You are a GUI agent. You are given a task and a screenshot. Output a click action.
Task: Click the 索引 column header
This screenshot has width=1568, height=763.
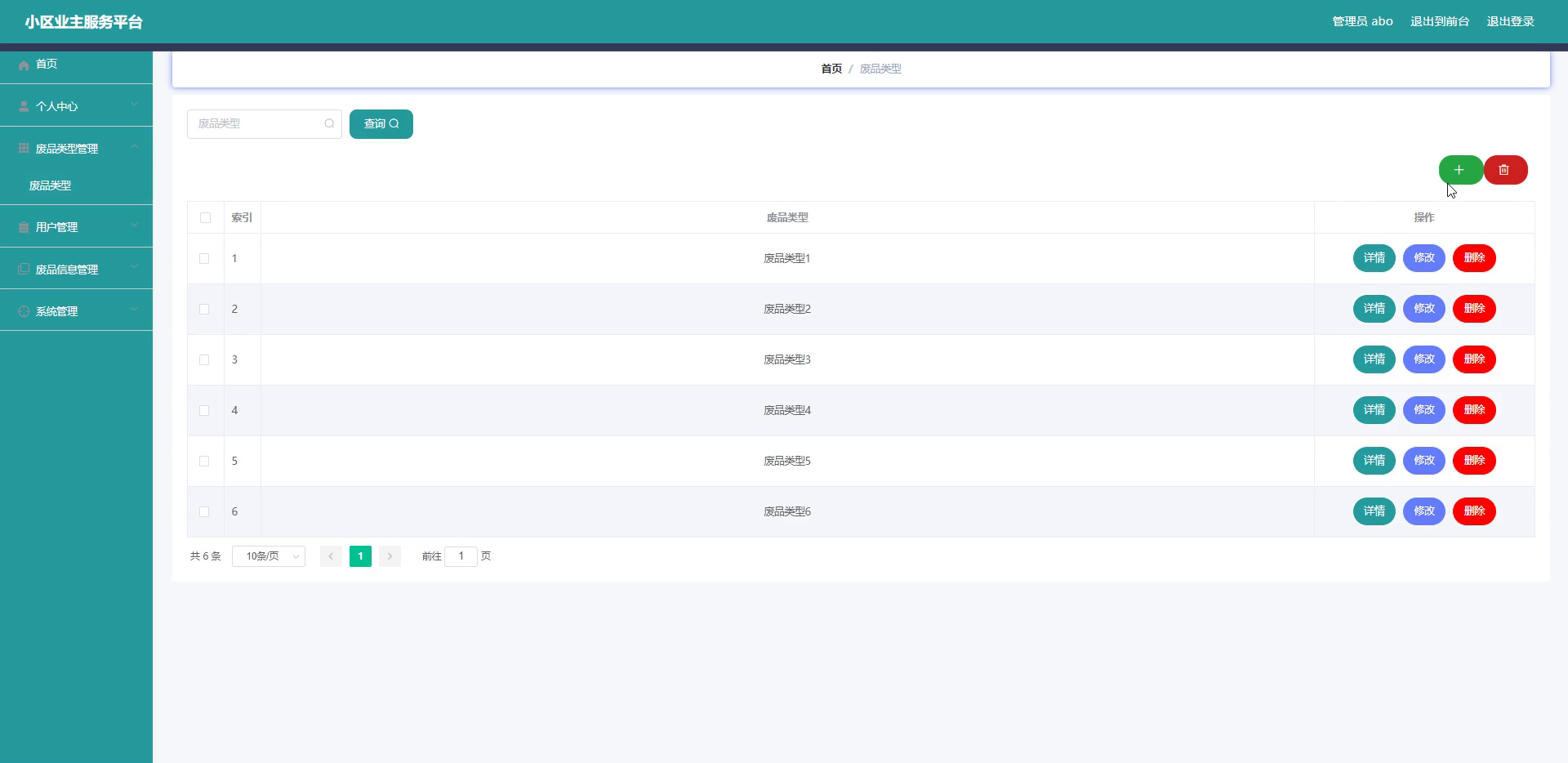242,217
